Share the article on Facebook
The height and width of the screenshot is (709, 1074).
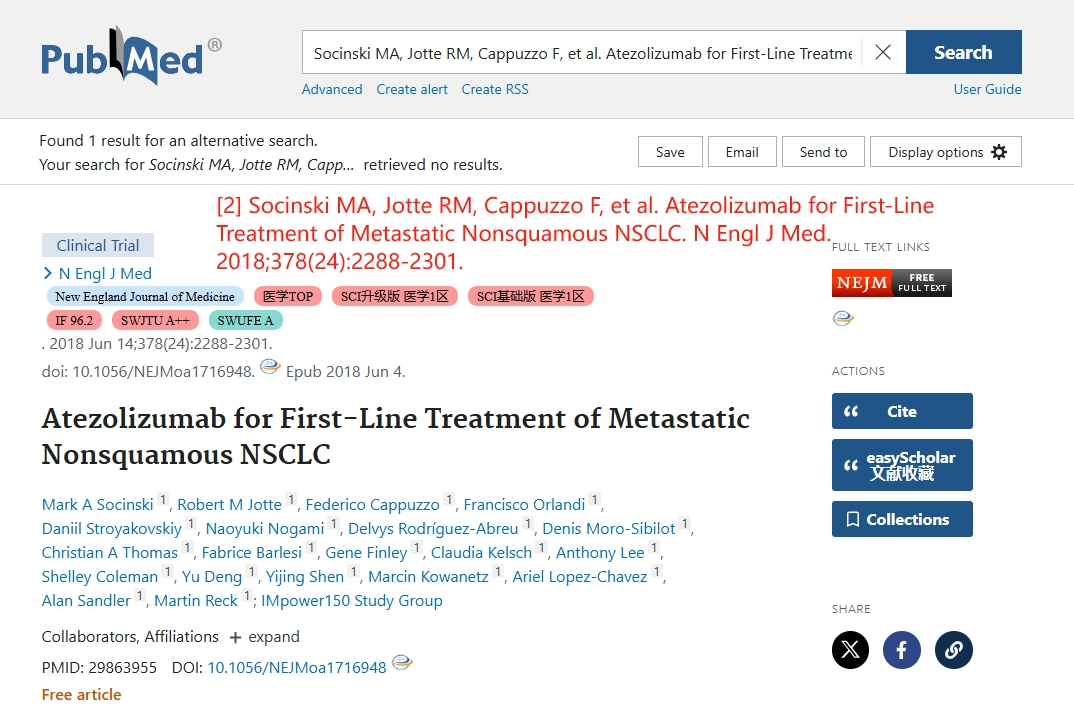901,649
